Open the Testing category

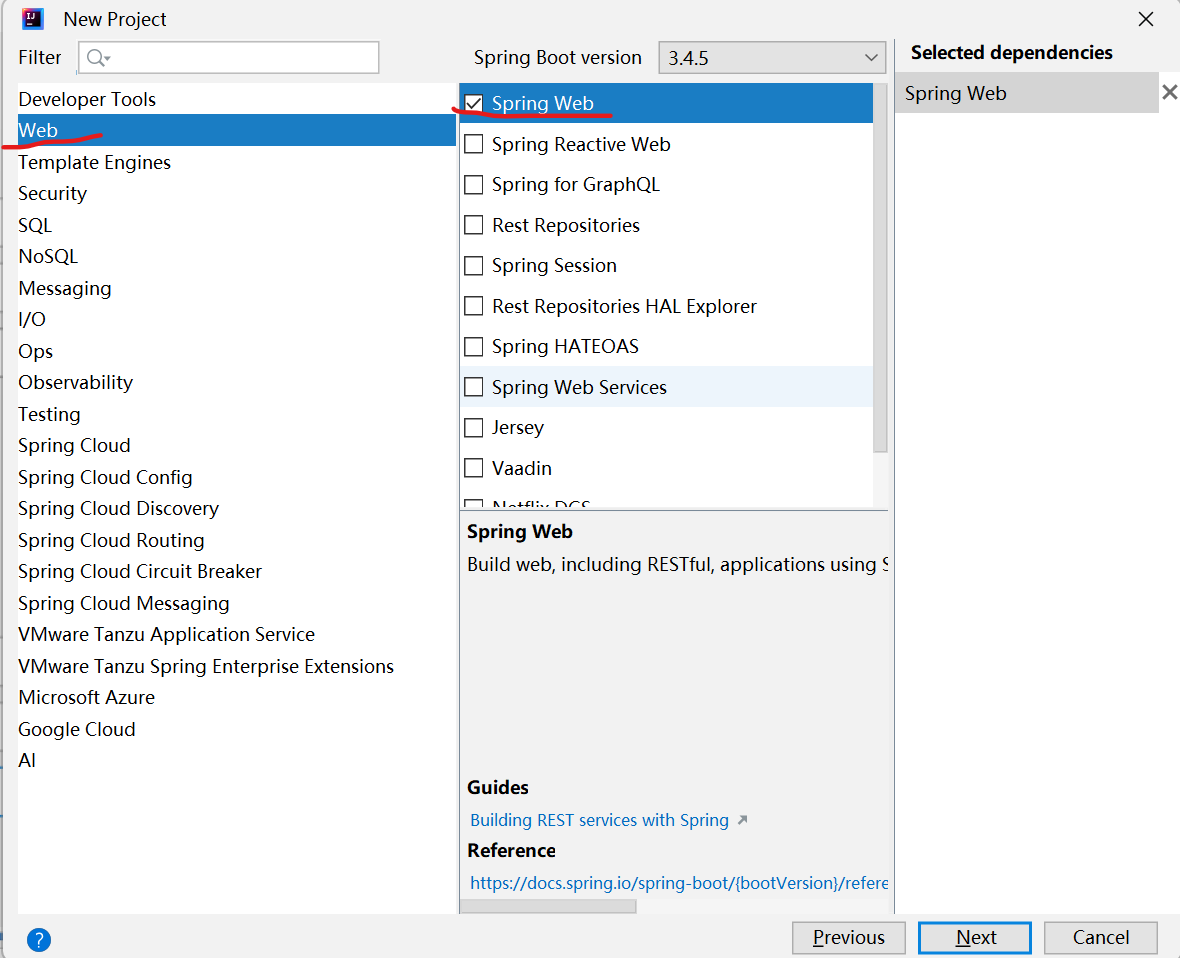pos(236,414)
